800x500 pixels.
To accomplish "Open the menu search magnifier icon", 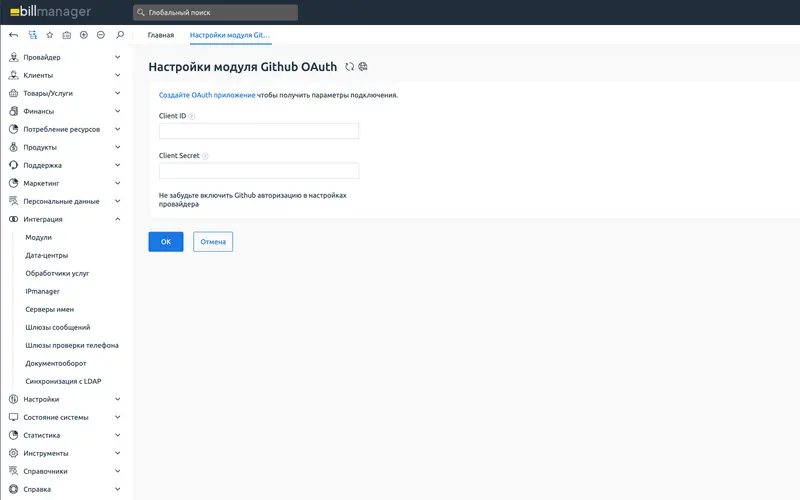I will click(x=120, y=35).
